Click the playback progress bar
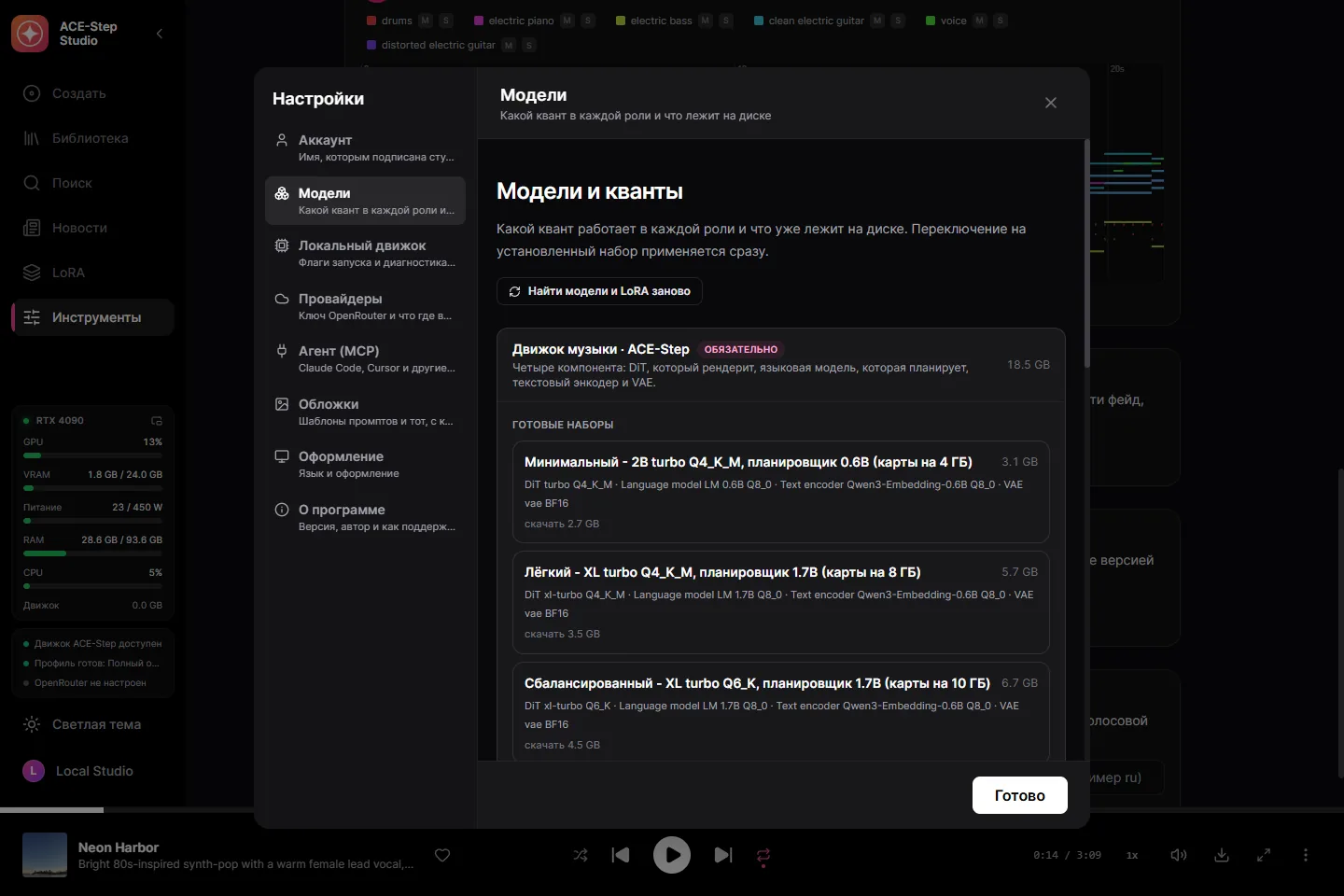This screenshot has height=896, width=1344. (x=672, y=810)
